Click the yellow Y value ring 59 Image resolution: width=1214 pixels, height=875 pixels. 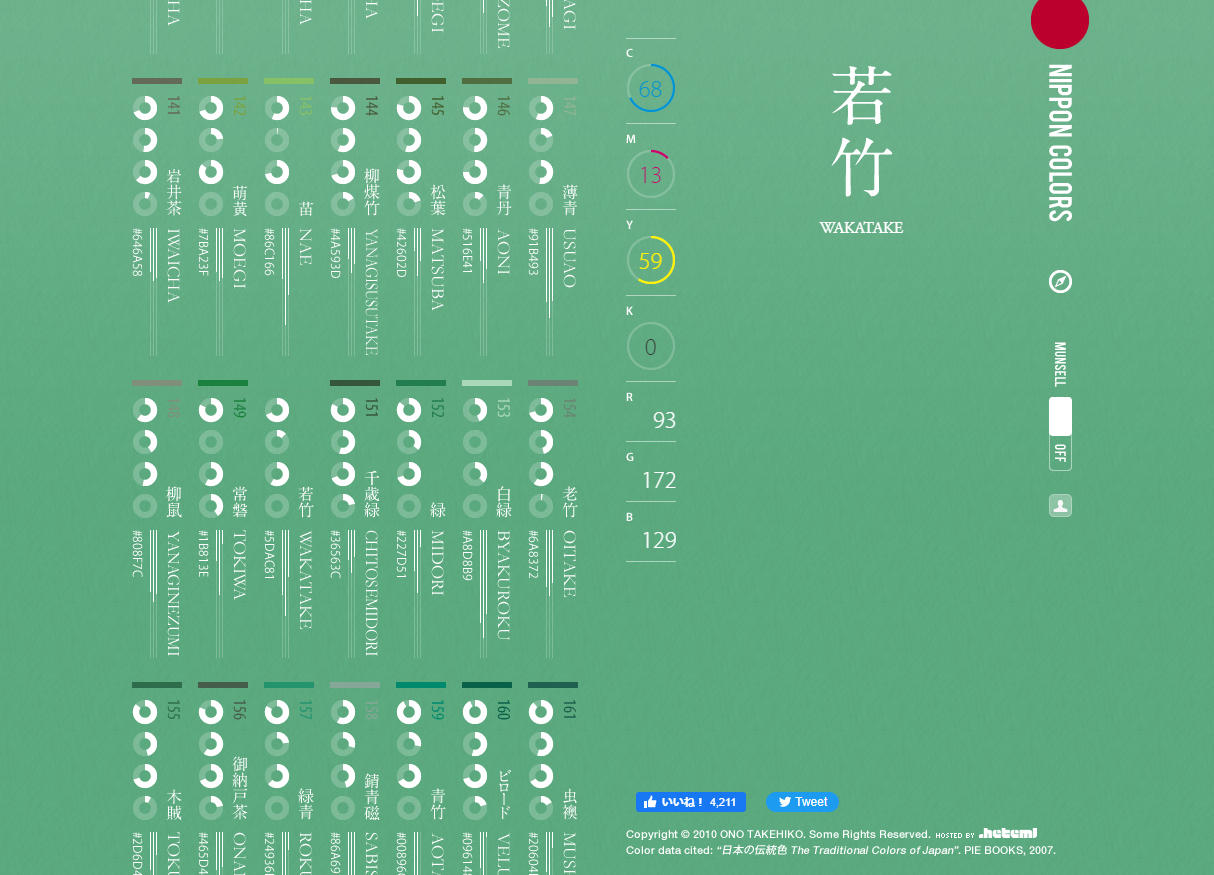pyautogui.click(x=650, y=261)
